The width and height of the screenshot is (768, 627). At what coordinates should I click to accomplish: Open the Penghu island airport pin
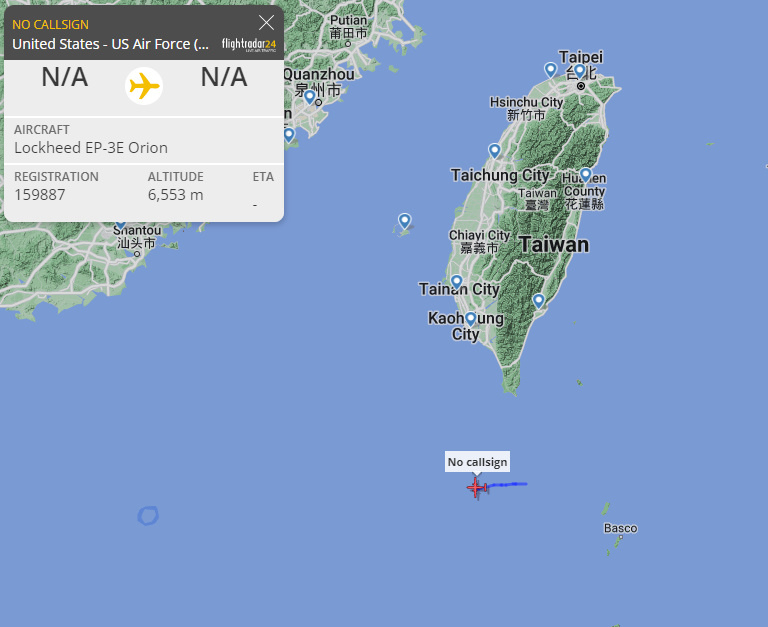(405, 221)
